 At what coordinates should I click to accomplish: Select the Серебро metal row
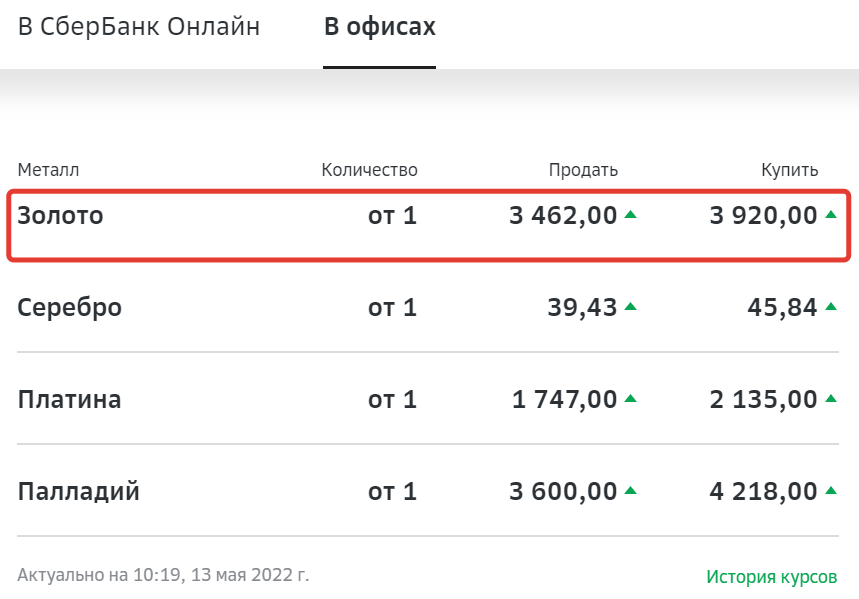[x=70, y=307]
